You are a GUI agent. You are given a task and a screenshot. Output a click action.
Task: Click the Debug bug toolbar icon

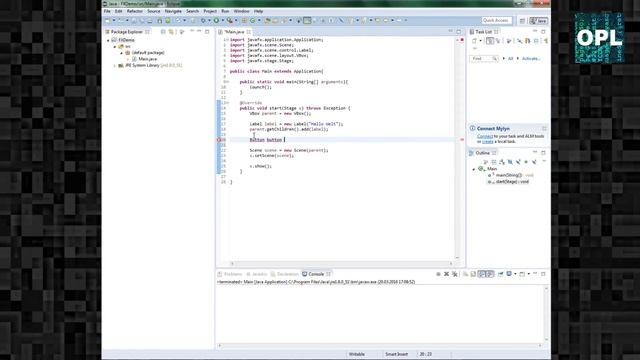[x=203, y=20]
